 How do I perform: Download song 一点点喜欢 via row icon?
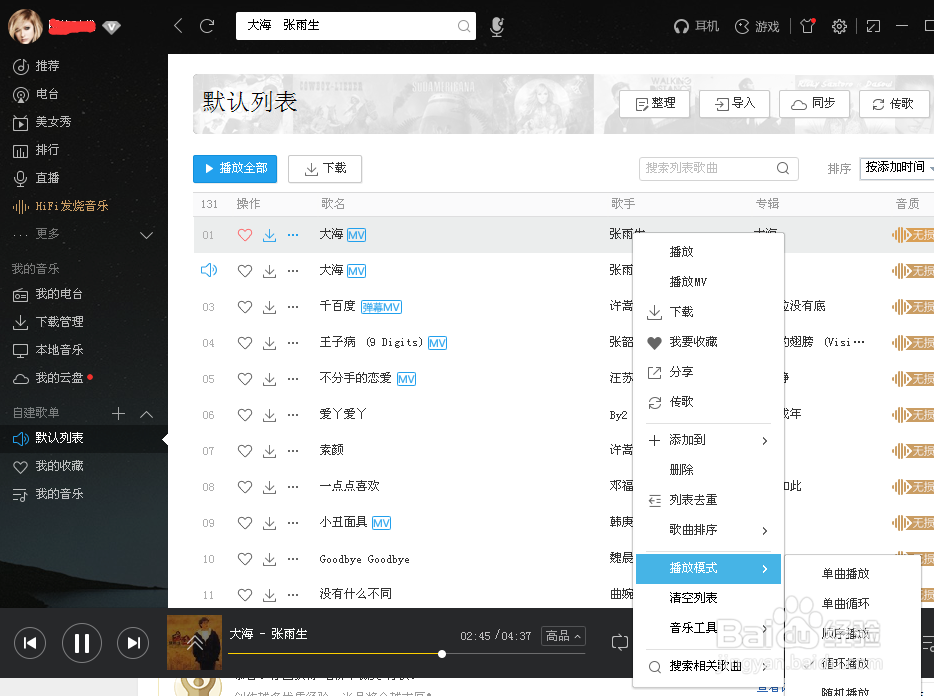[x=269, y=487]
